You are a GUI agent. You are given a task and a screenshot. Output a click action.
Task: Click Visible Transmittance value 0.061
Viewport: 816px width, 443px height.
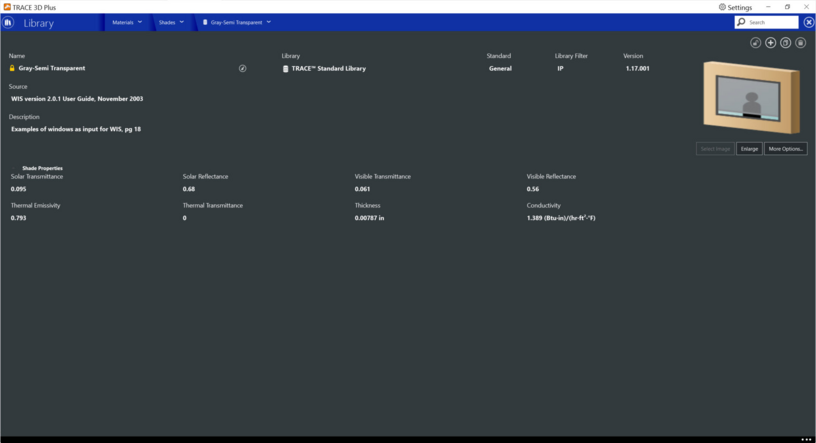tap(362, 189)
